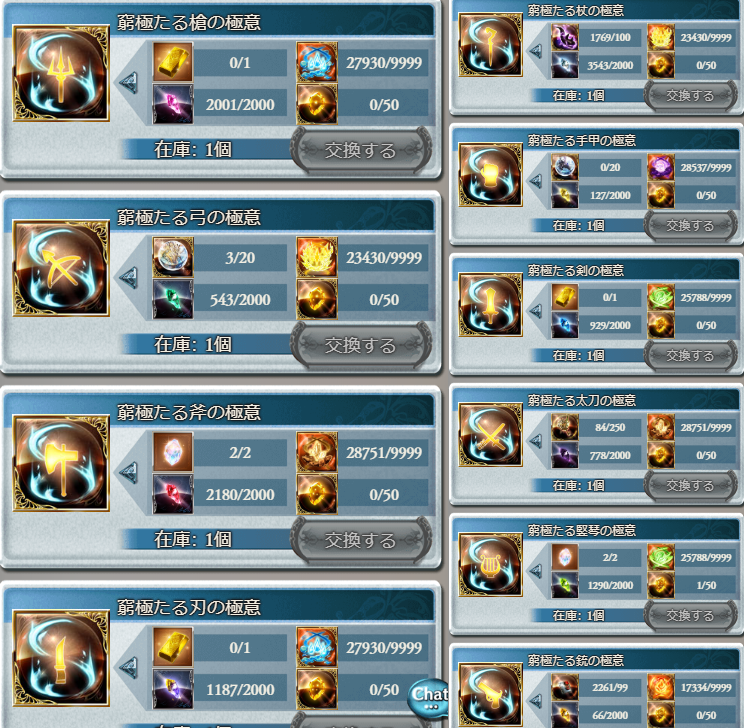744x728 pixels.
Task: Click the staff mastery item icon
Action: pos(491,45)
